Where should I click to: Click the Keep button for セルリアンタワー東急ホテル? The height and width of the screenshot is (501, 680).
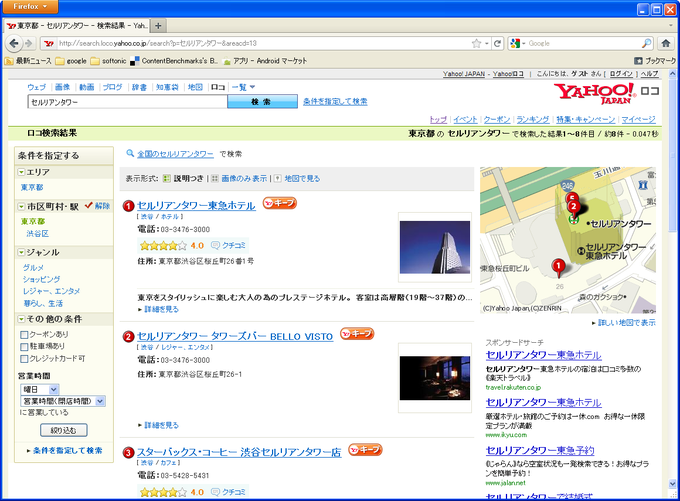point(280,203)
